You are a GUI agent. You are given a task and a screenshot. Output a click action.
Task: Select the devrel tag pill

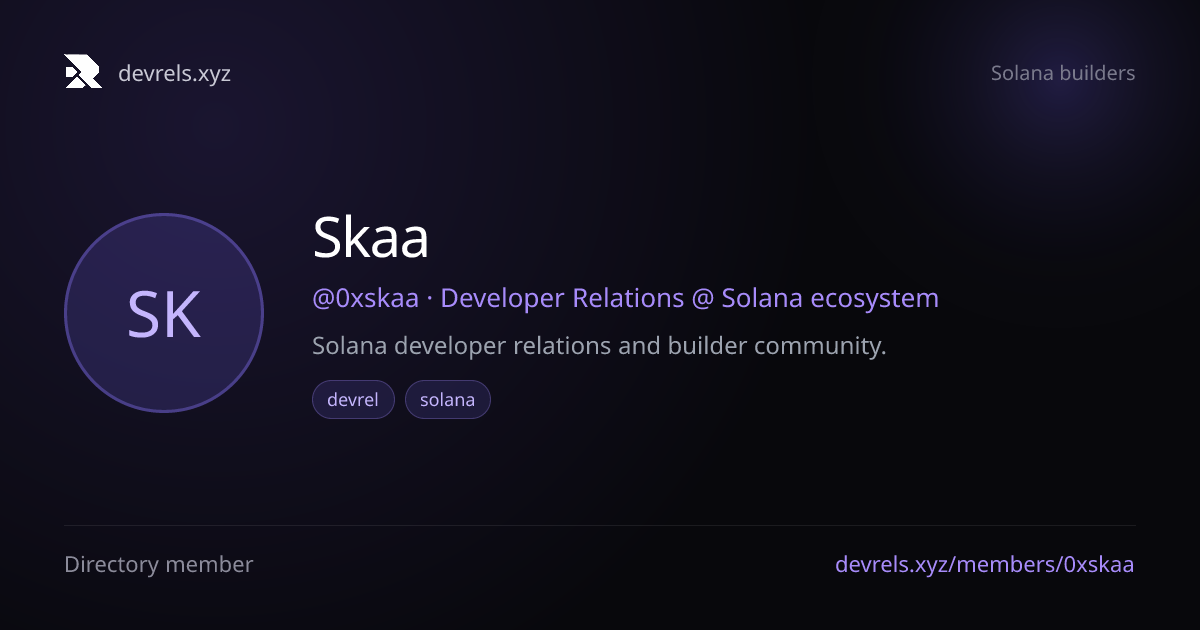coord(353,400)
